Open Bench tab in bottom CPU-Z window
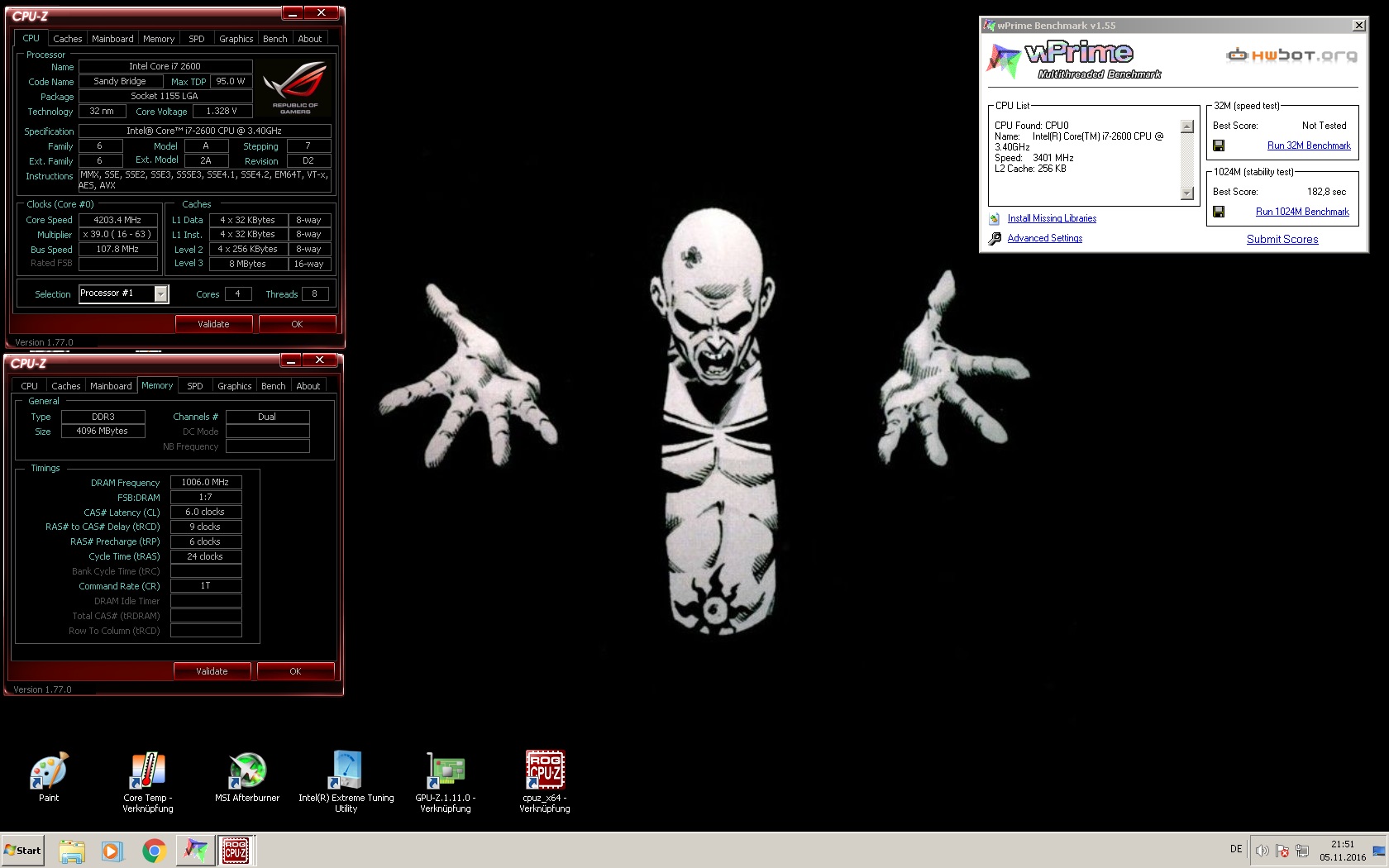This screenshot has height=868, width=1389. click(x=274, y=386)
